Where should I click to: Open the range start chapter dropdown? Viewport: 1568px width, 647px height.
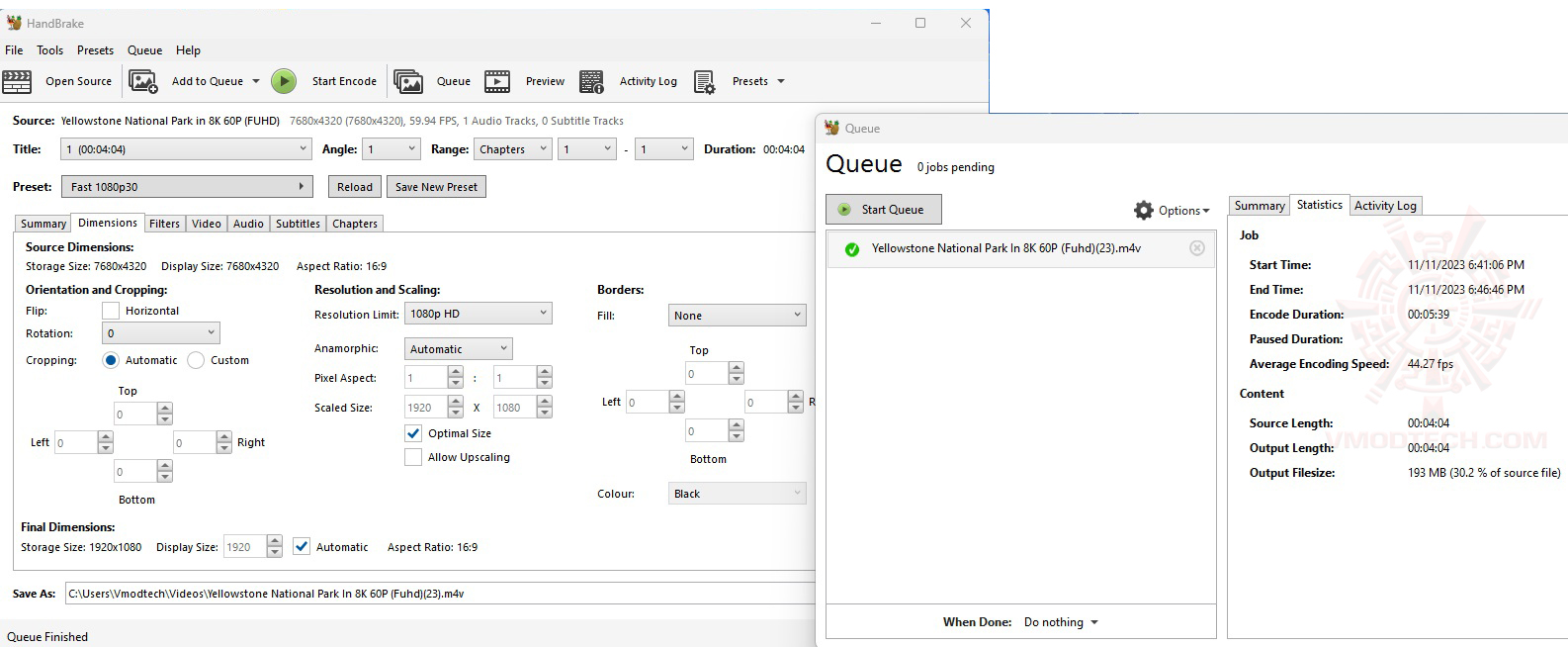click(587, 149)
